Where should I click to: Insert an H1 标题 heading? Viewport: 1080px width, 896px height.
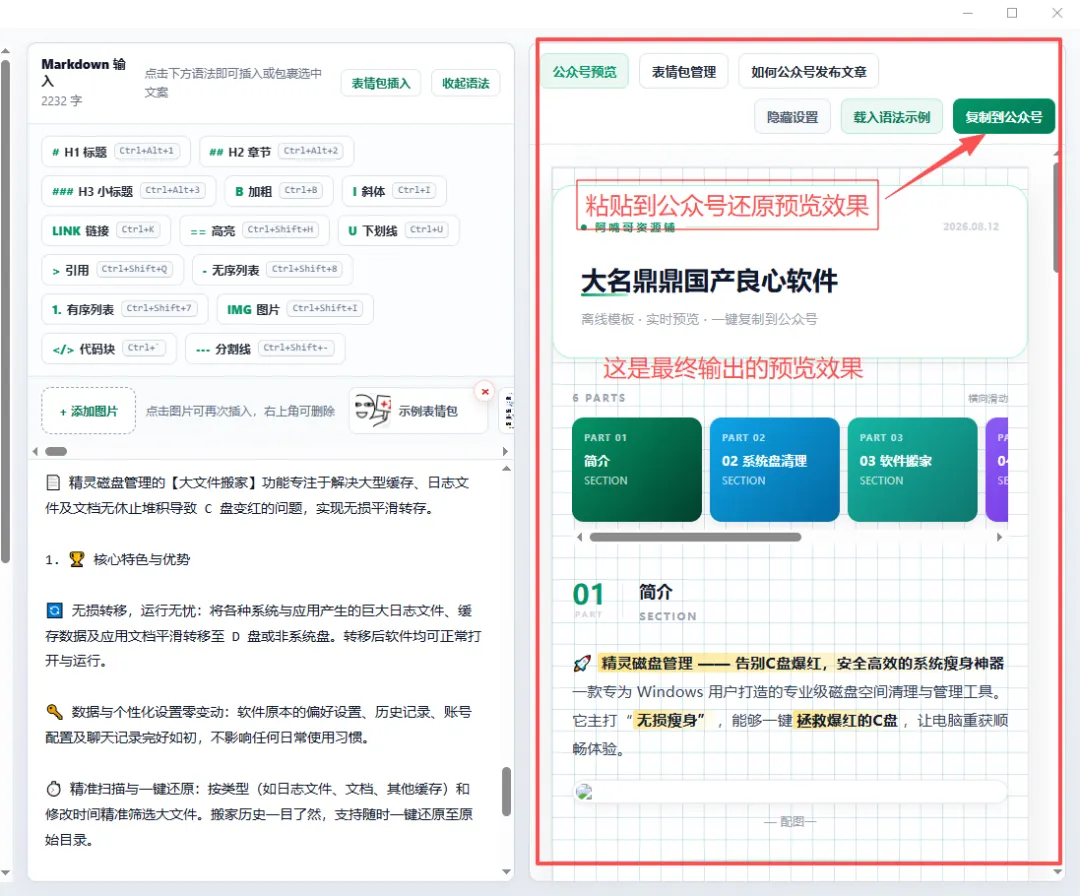tap(115, 152)
